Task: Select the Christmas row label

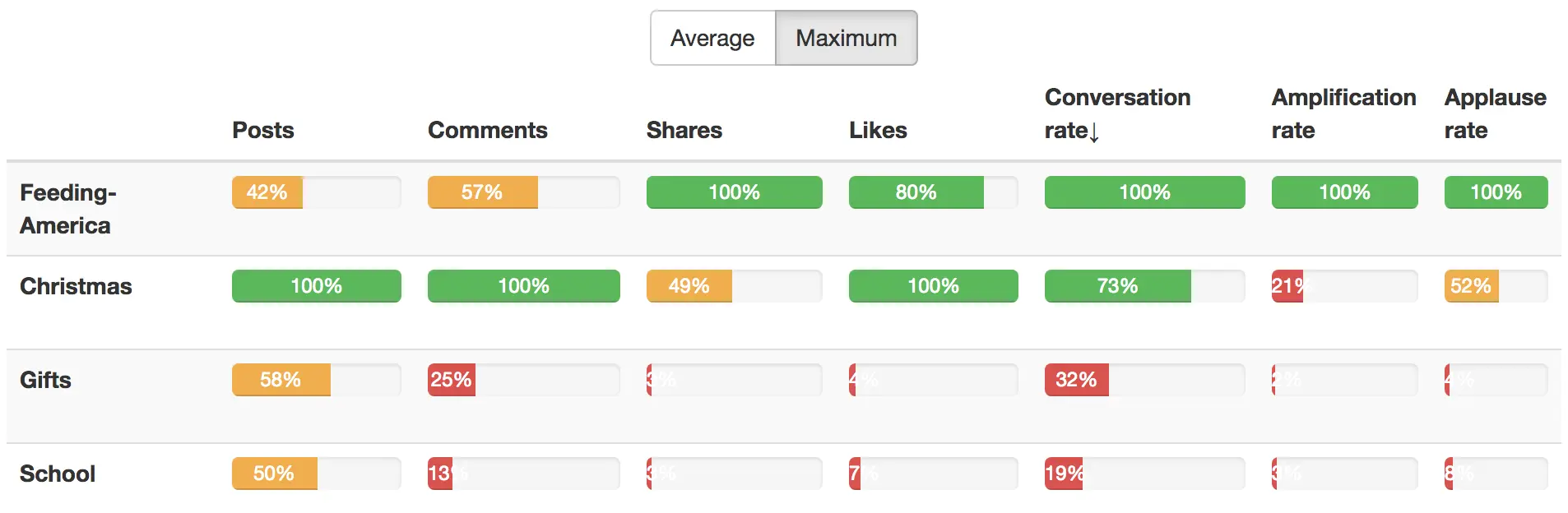Action: [x=76, y=286]
